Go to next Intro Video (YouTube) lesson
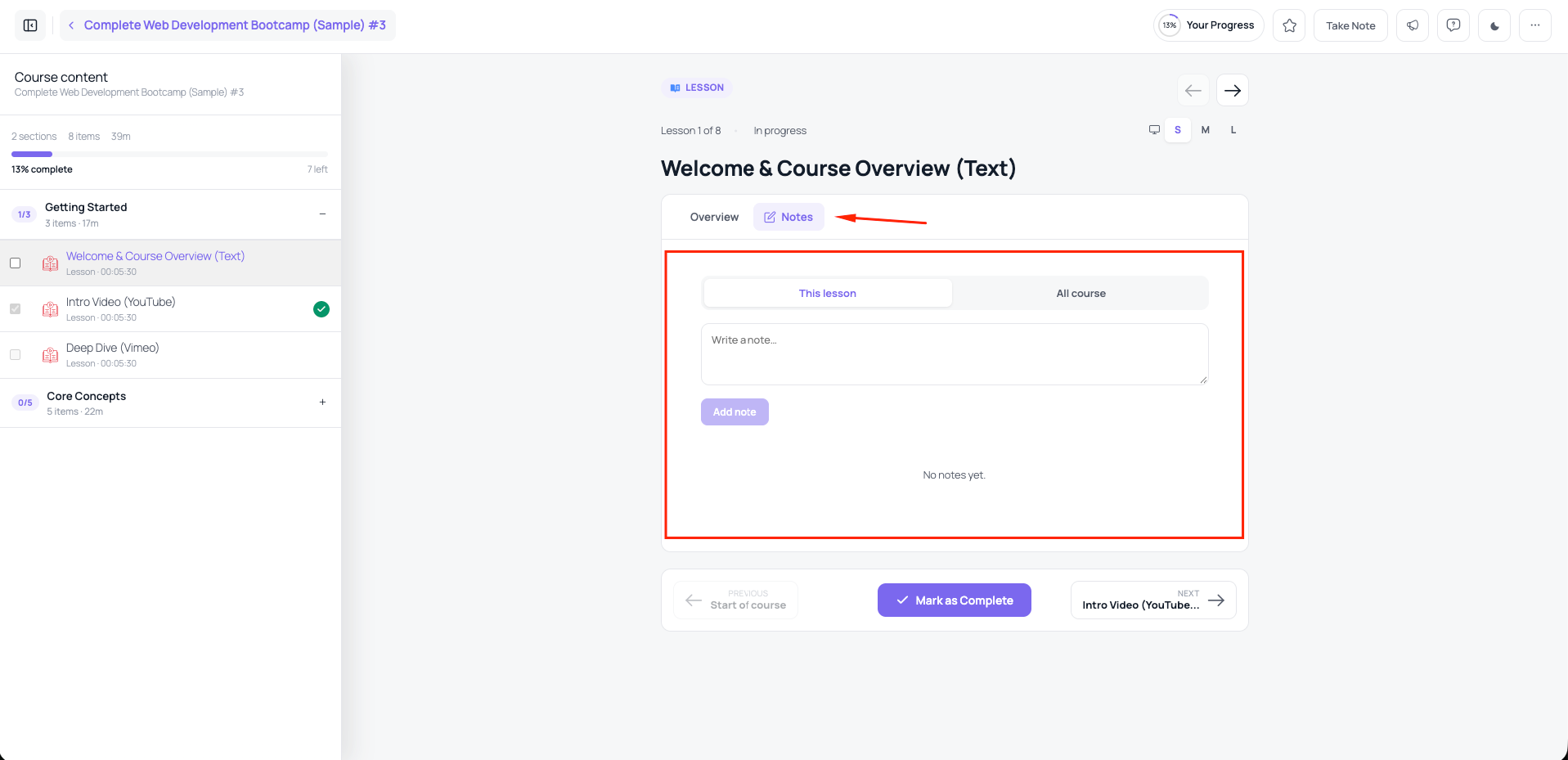Viewport: 1568px width, 760px height. 1153,600
